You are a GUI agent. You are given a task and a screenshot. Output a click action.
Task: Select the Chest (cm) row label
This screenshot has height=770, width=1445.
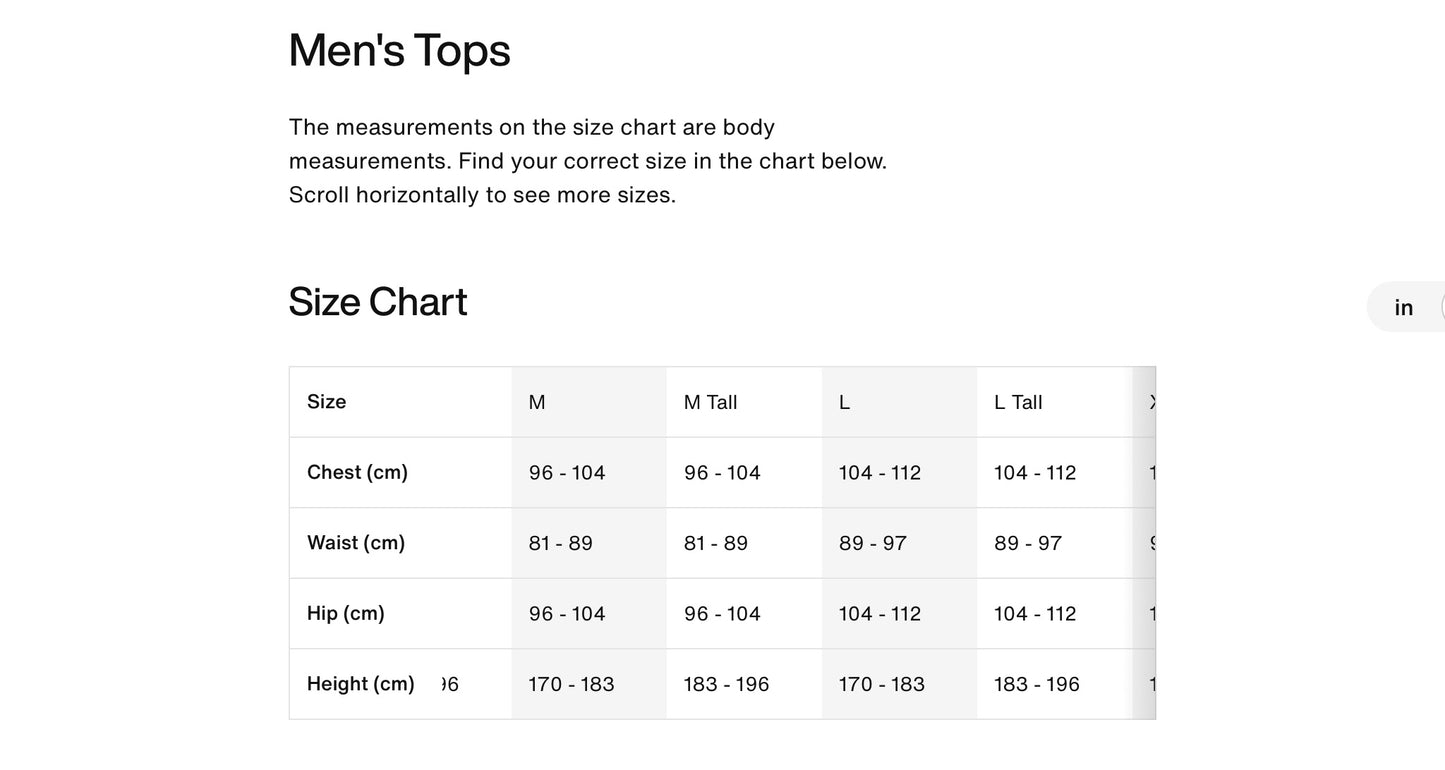click(x=357, y=472)
